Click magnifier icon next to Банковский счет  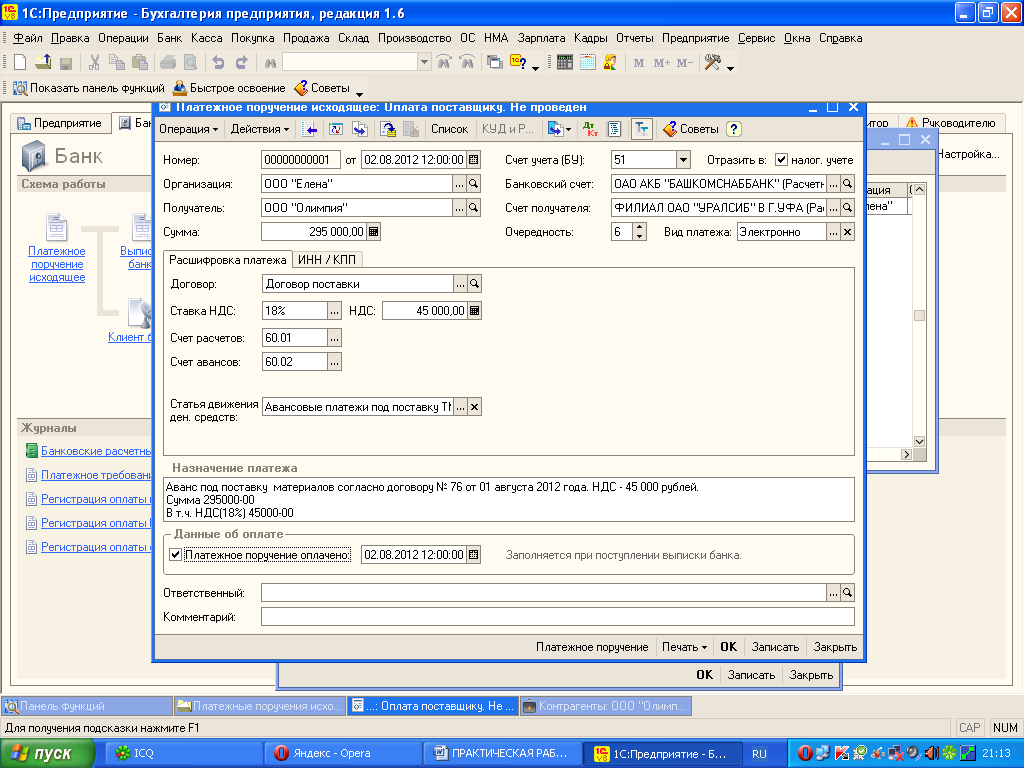[x=848, y=184]
